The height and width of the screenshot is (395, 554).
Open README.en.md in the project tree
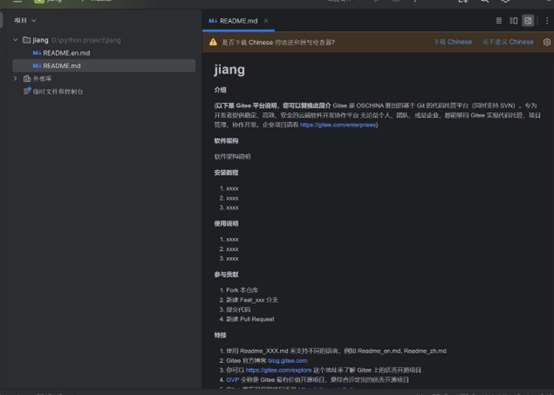(x=66, y=53)
